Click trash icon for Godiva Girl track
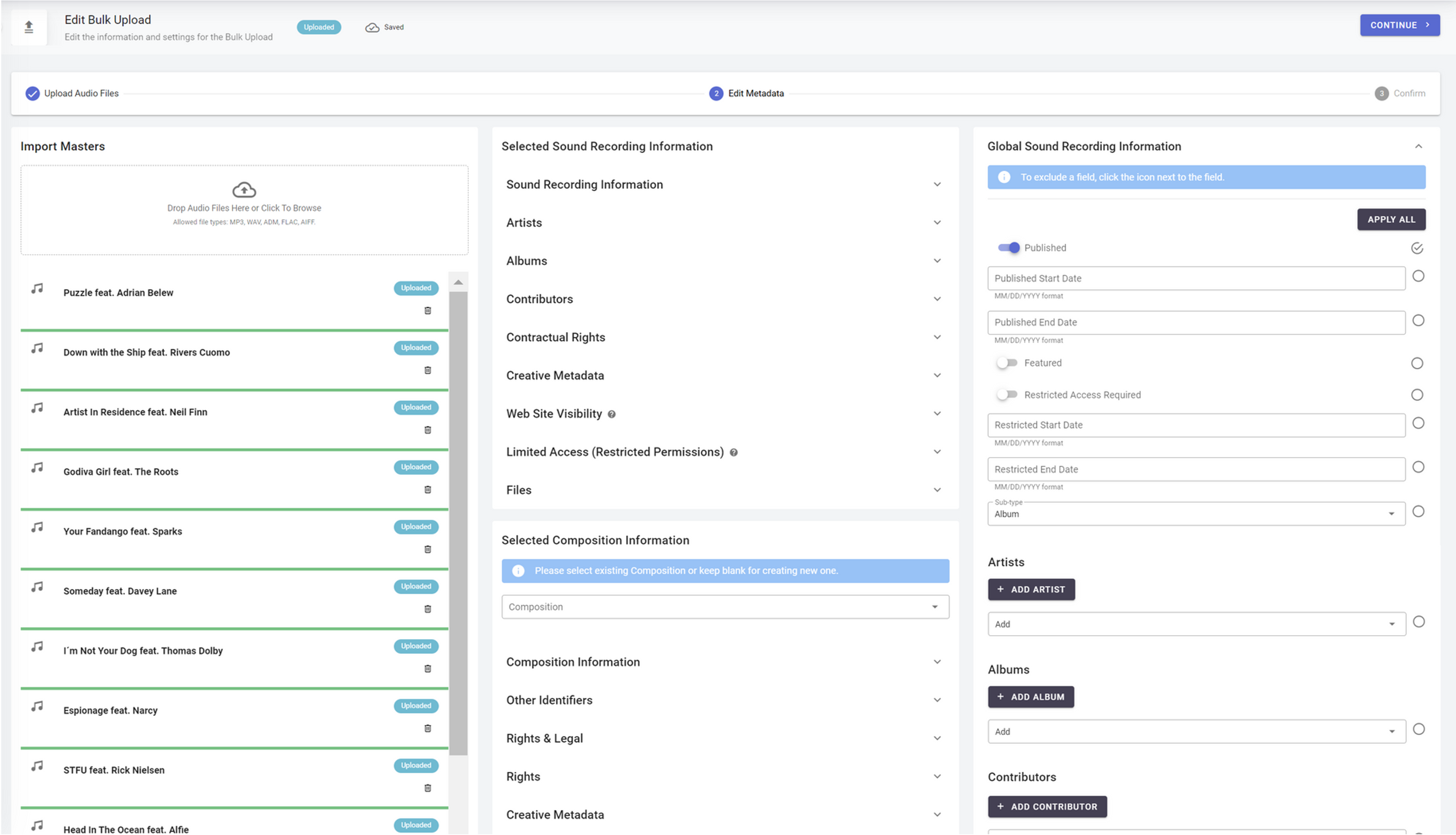 (x=428, y=489)
